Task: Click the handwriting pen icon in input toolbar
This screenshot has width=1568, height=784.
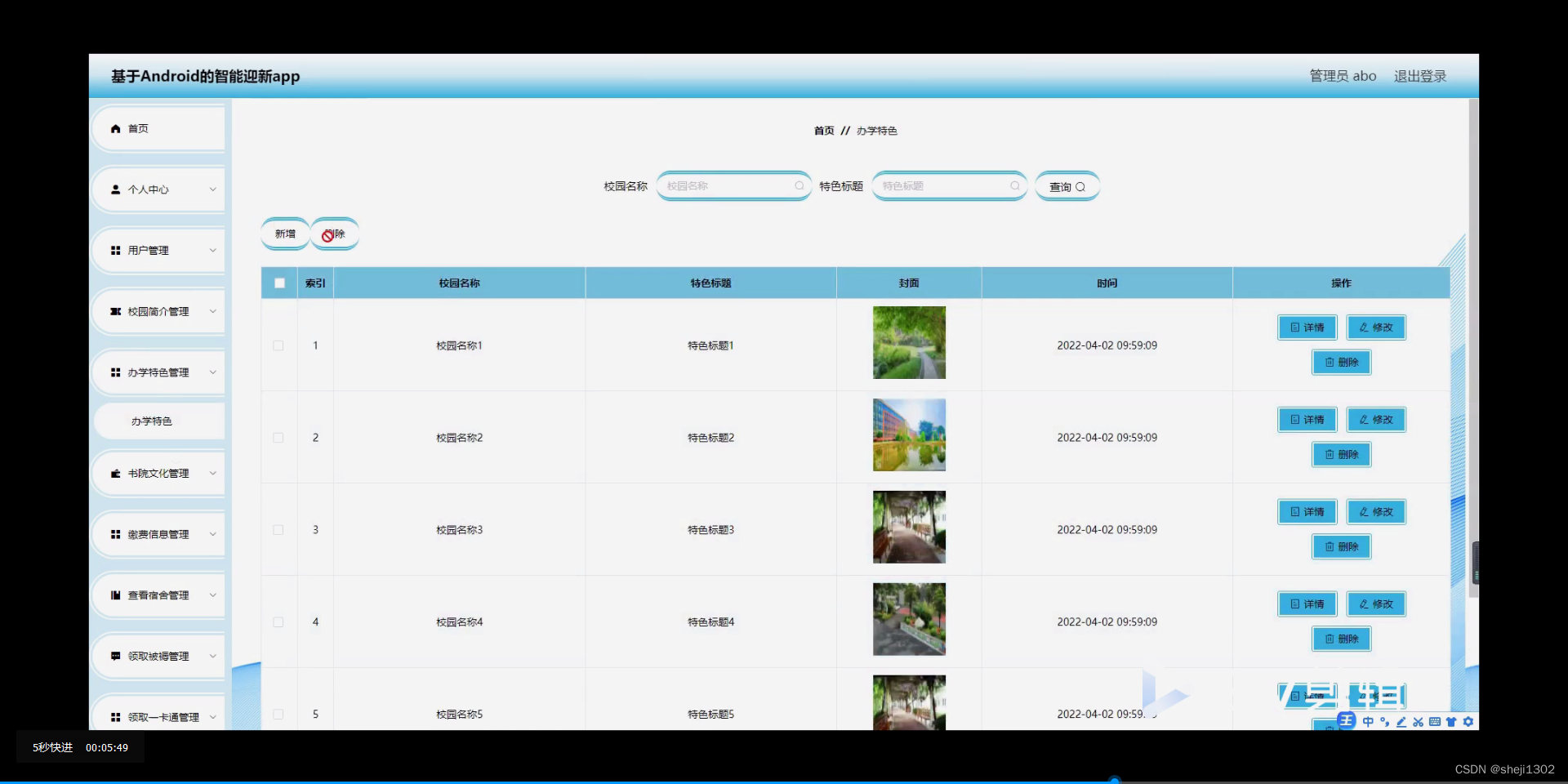Action: click(1402, 722)
